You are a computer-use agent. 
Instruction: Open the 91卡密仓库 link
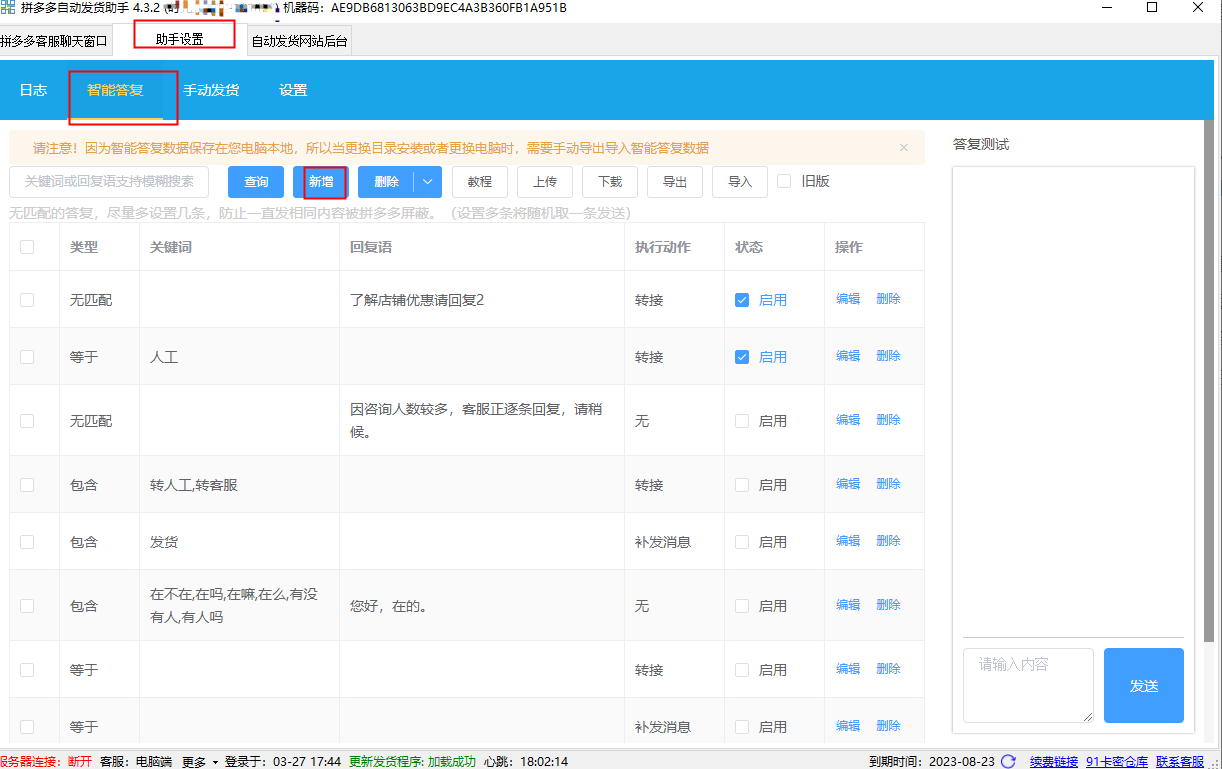(1117, 762)
